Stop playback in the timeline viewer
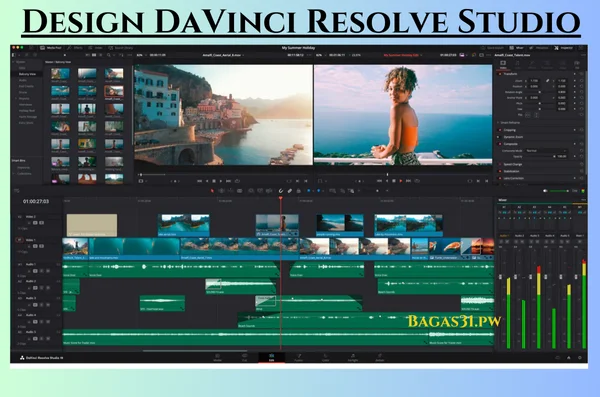600x397 pixels. coord(394,181)
